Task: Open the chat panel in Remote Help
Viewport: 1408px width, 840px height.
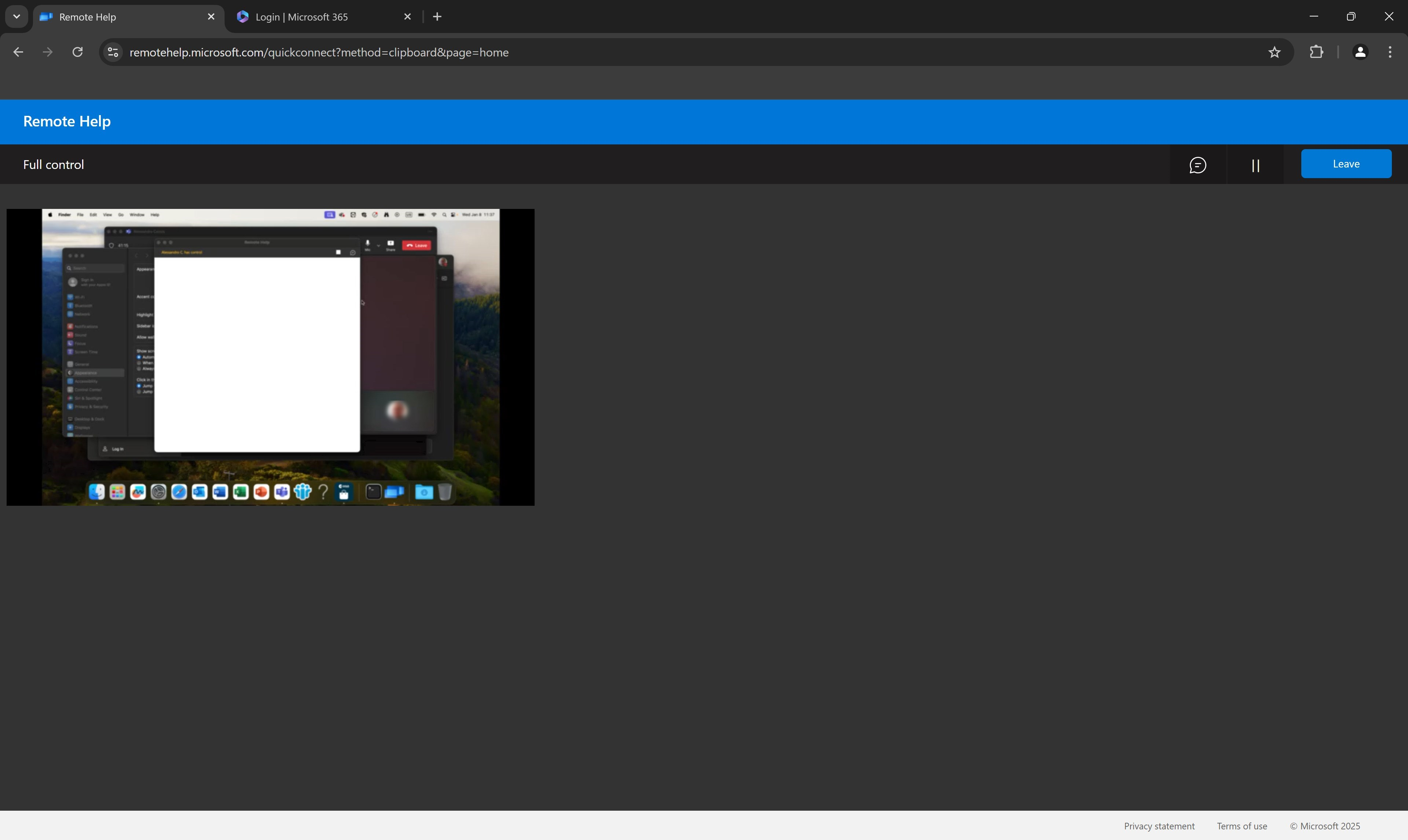Action: pos(1199,165)
